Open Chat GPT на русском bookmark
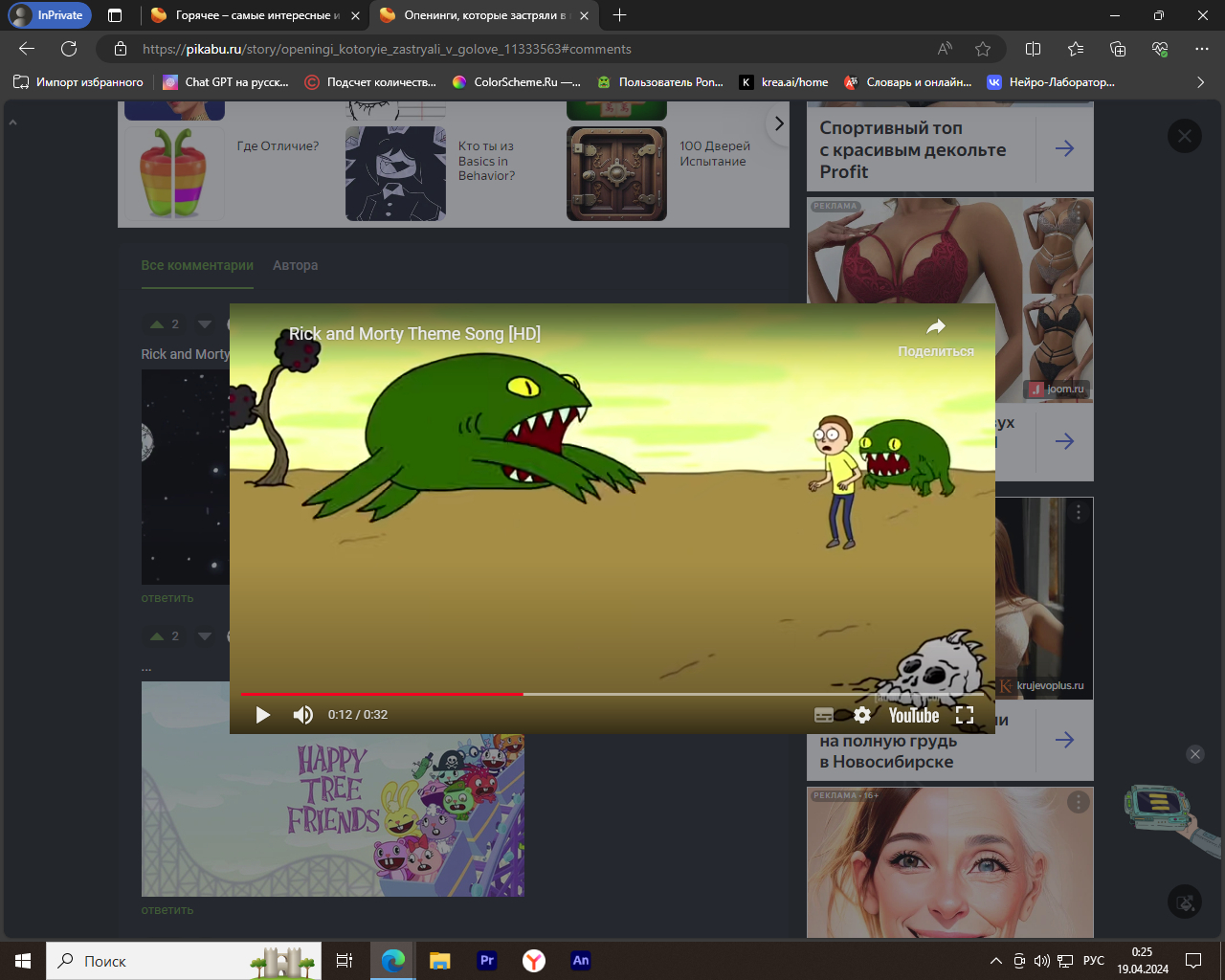 [226, 82]
